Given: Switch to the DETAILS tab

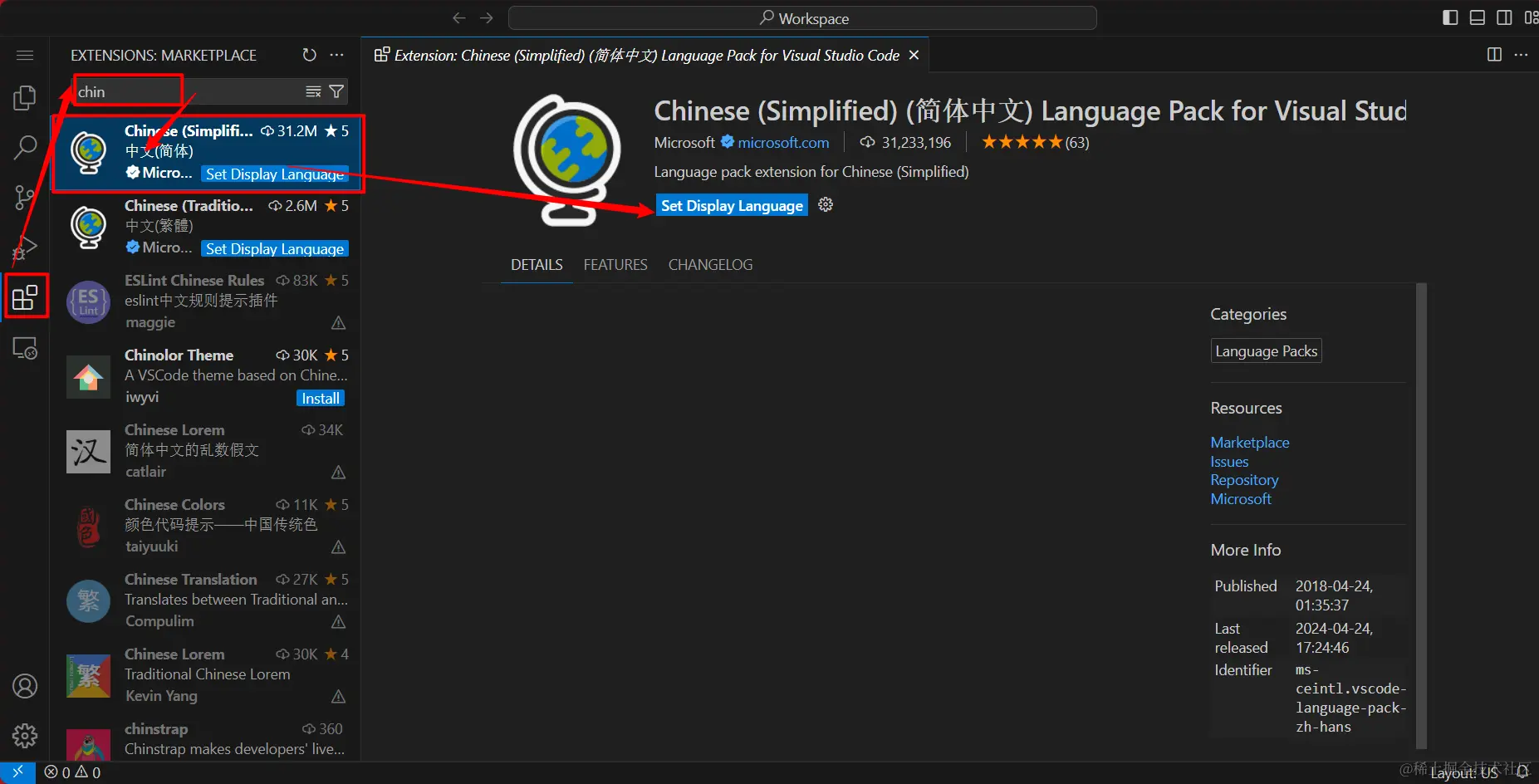Looking at the screenshot, I should pyautogui.click(x=537, y=265).
